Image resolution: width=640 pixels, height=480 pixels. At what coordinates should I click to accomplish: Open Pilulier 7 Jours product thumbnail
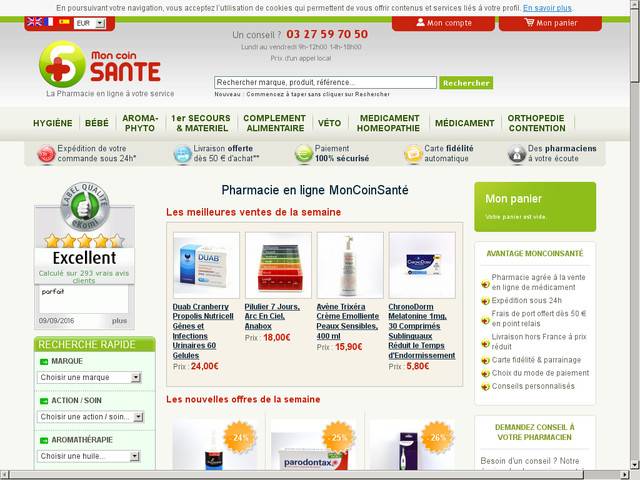pyautogui.click(x=278, y=265)
